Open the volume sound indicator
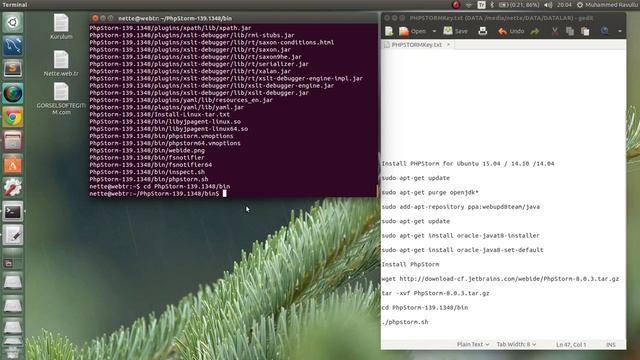 pyautogui.click(x=548, y=5)
